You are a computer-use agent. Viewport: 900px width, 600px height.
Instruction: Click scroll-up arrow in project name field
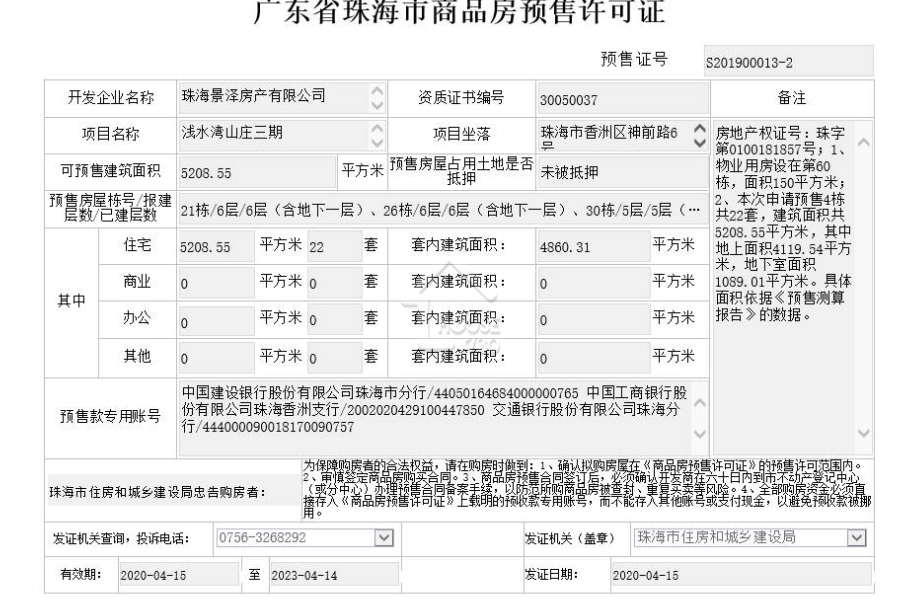pyautogui.click(x=377, y=127)
